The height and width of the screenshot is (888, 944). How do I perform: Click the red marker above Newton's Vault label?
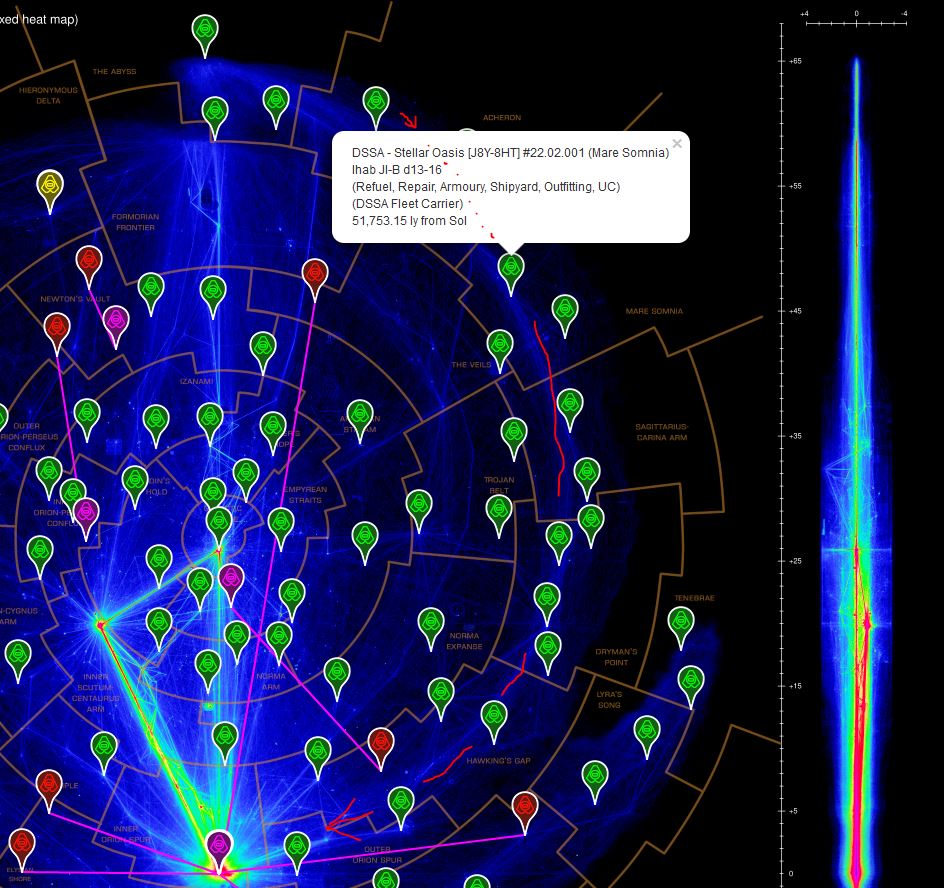tap(89, 263)
